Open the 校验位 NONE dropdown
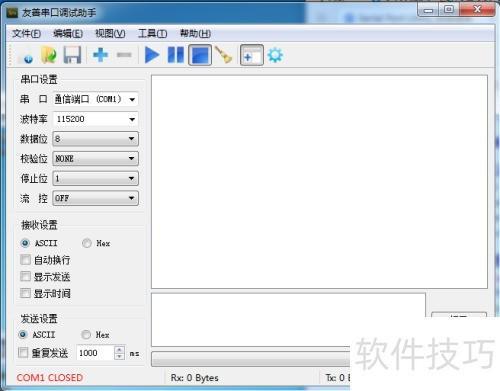This screenshot has width=500, height=391. click(95, 159)
